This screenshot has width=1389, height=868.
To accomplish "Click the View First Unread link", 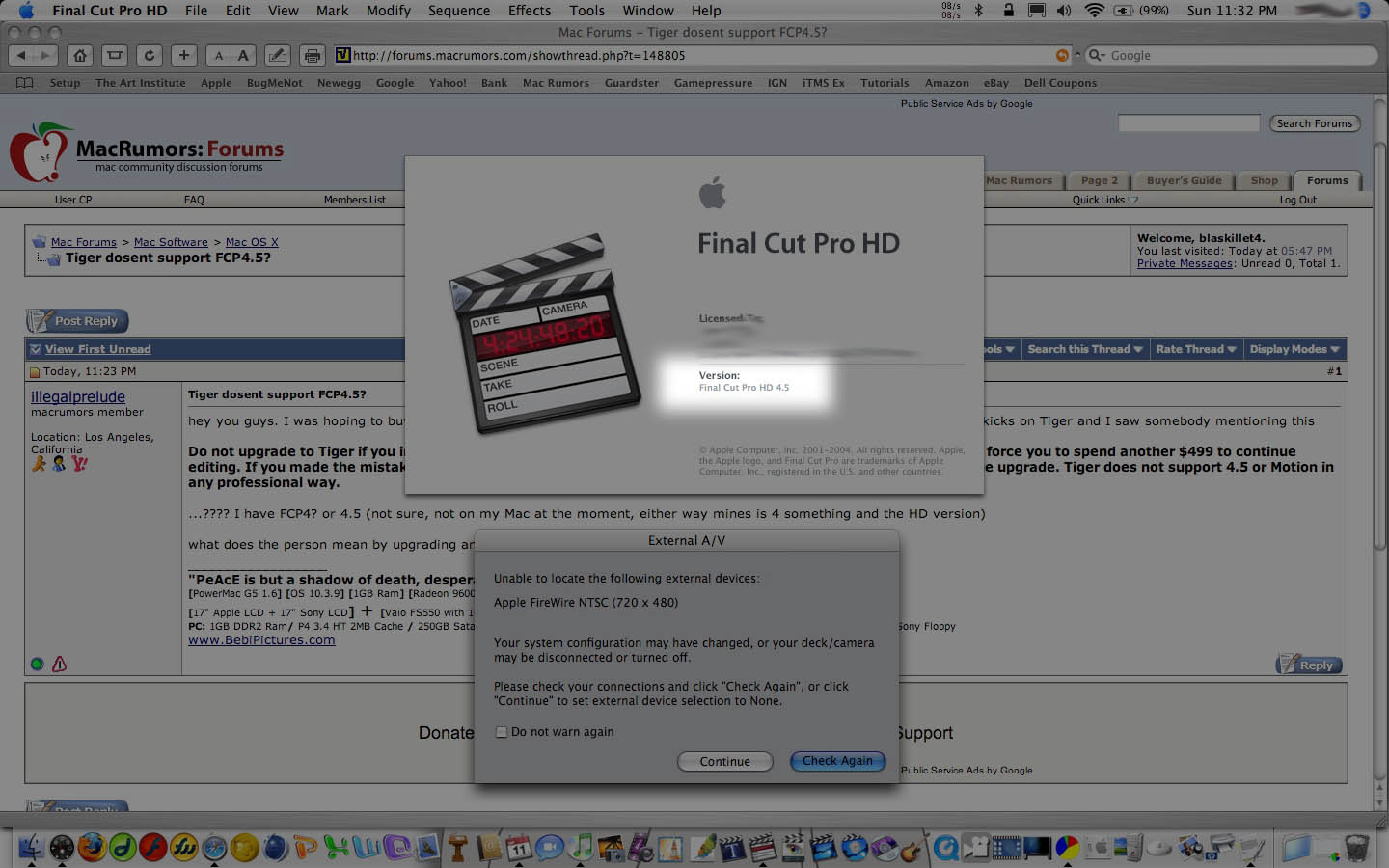I will point(97,349).
